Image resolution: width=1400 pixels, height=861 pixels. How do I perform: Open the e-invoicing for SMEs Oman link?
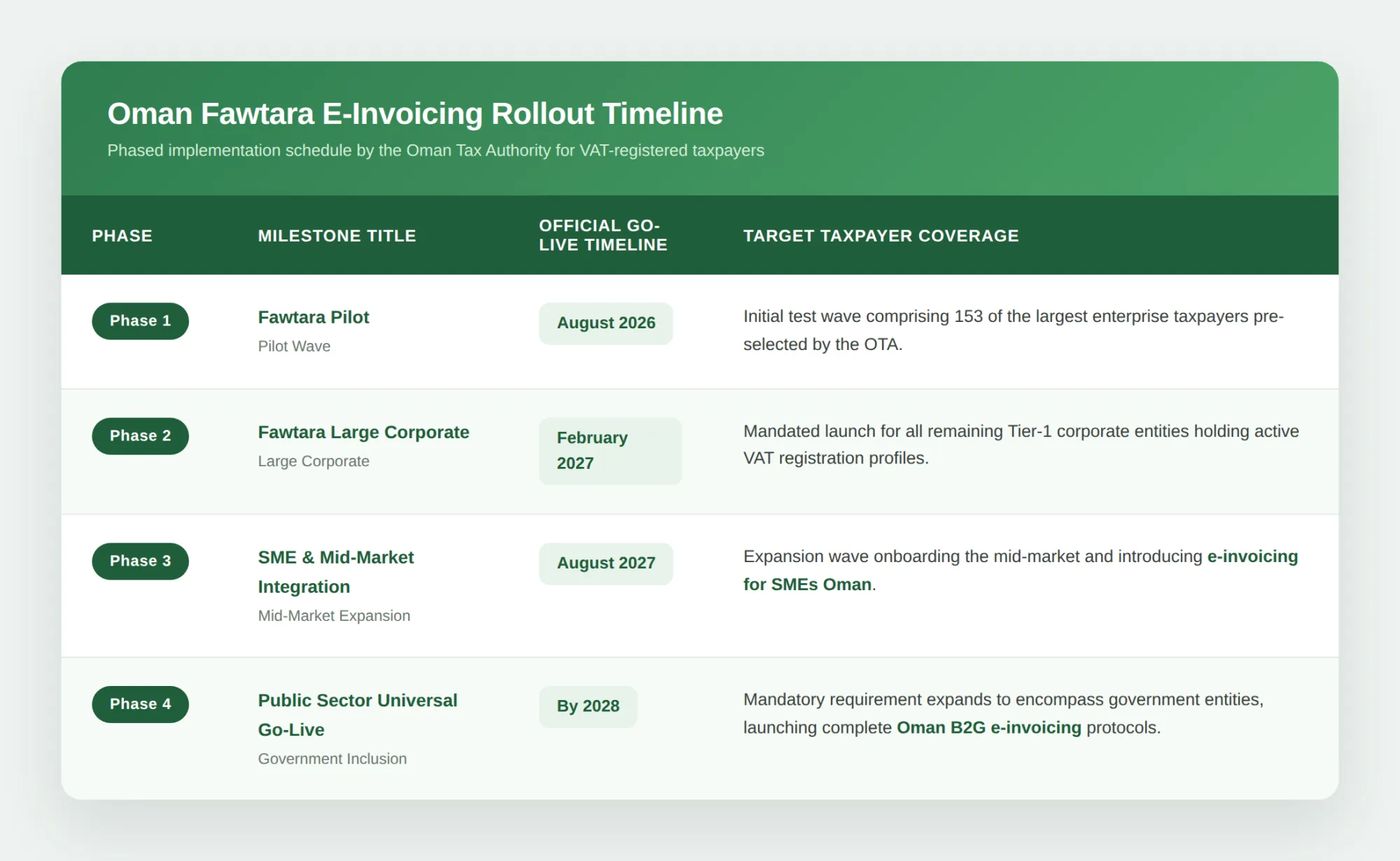tap(1020, 570)
